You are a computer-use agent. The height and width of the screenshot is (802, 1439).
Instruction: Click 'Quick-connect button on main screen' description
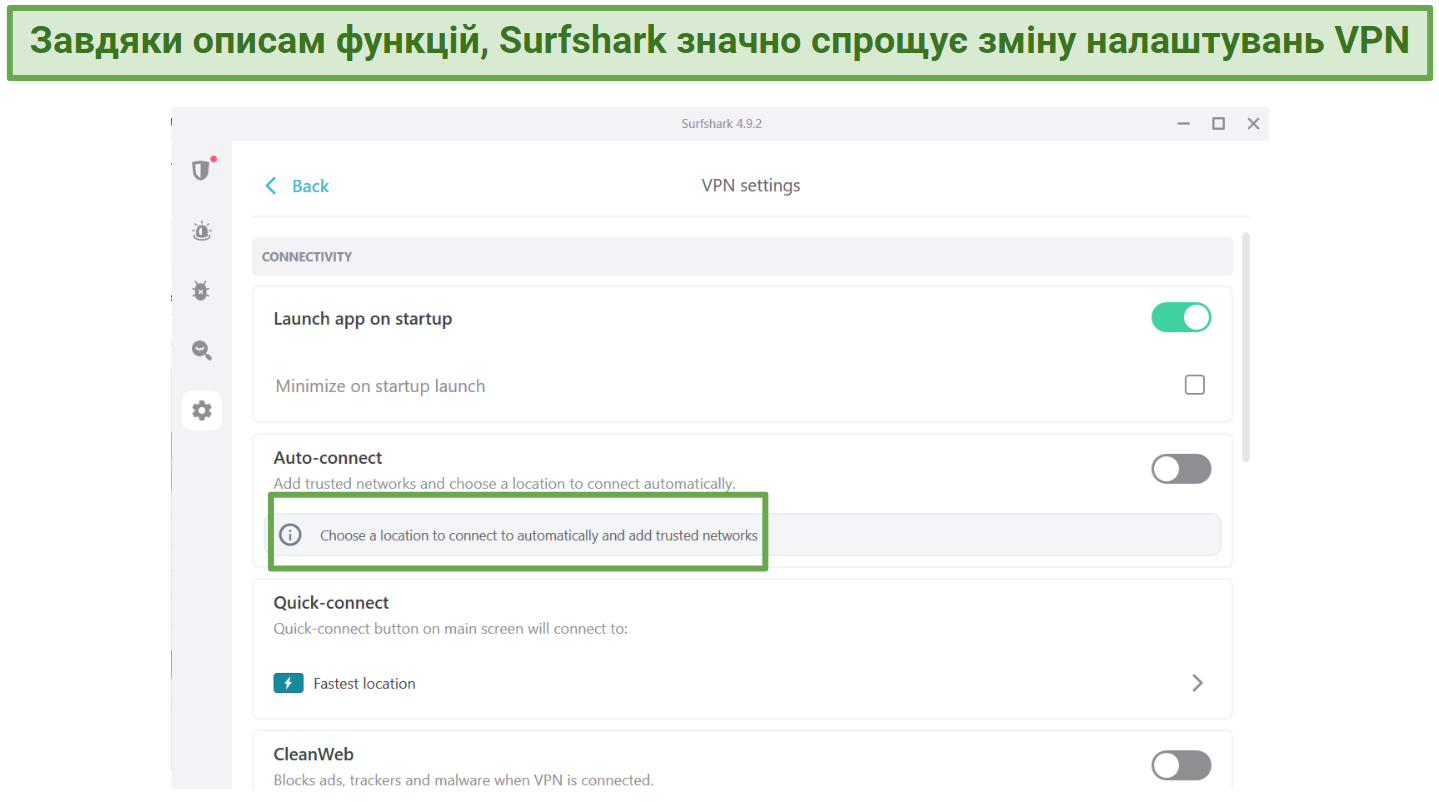[x=451, y=629]
